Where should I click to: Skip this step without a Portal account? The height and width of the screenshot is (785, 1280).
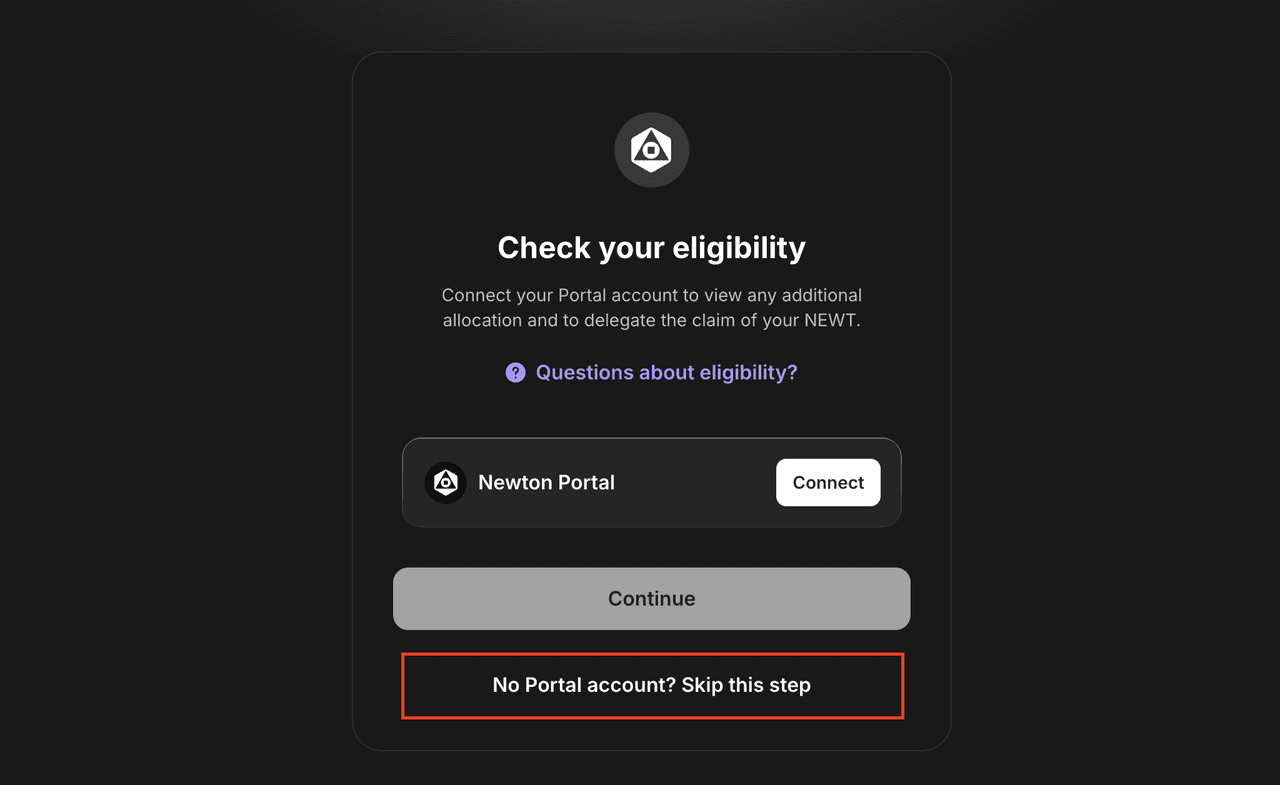coord(652,686)
